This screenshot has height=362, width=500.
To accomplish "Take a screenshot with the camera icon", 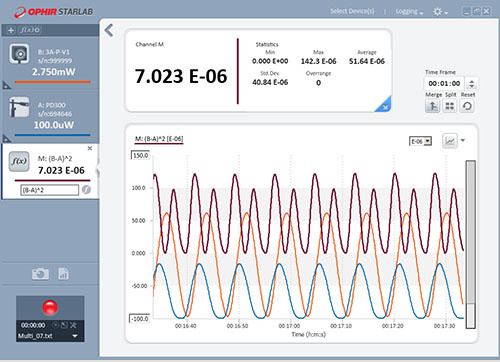I will 40,274.
